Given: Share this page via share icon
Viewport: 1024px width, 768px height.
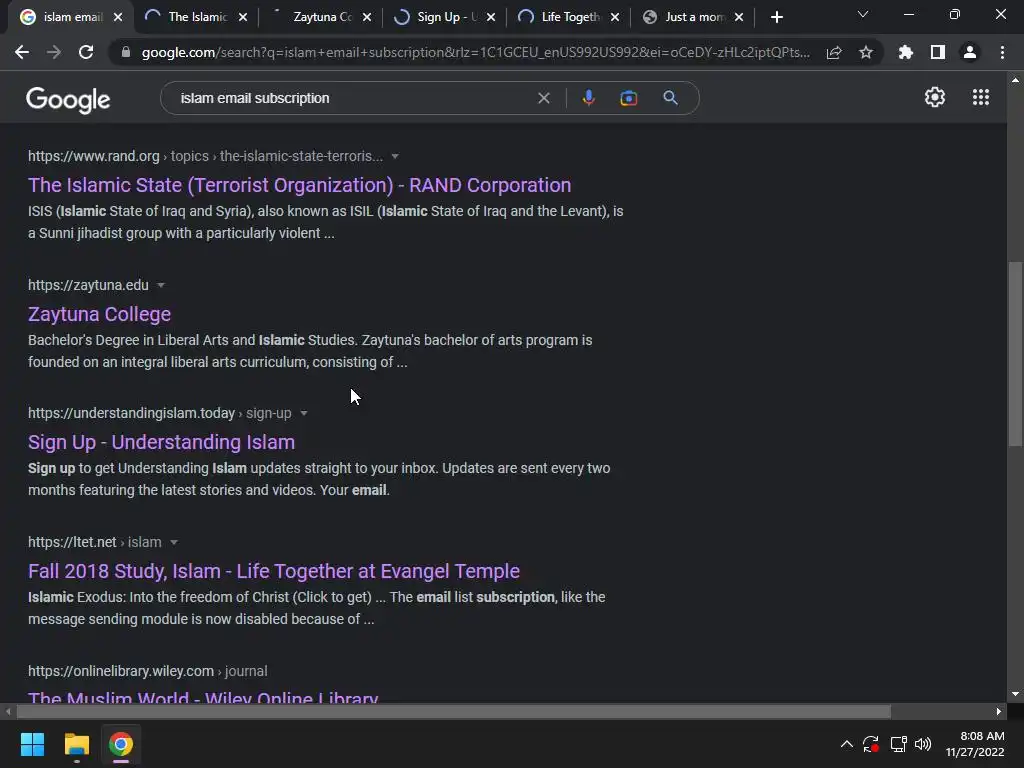Looking at the screenshot, I should (834, 52).
